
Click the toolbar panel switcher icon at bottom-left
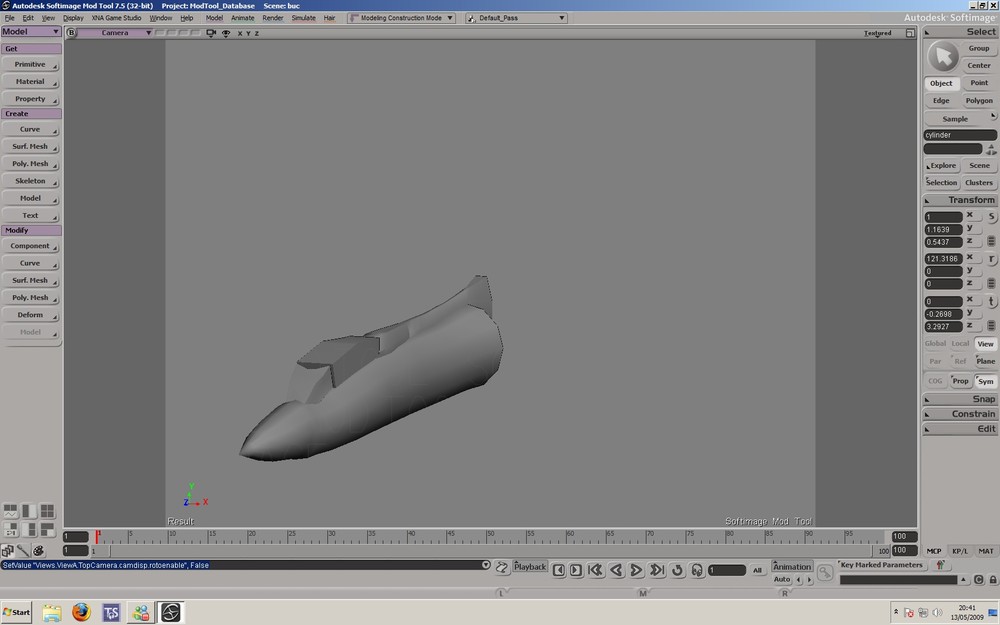(x=8, y=550)
